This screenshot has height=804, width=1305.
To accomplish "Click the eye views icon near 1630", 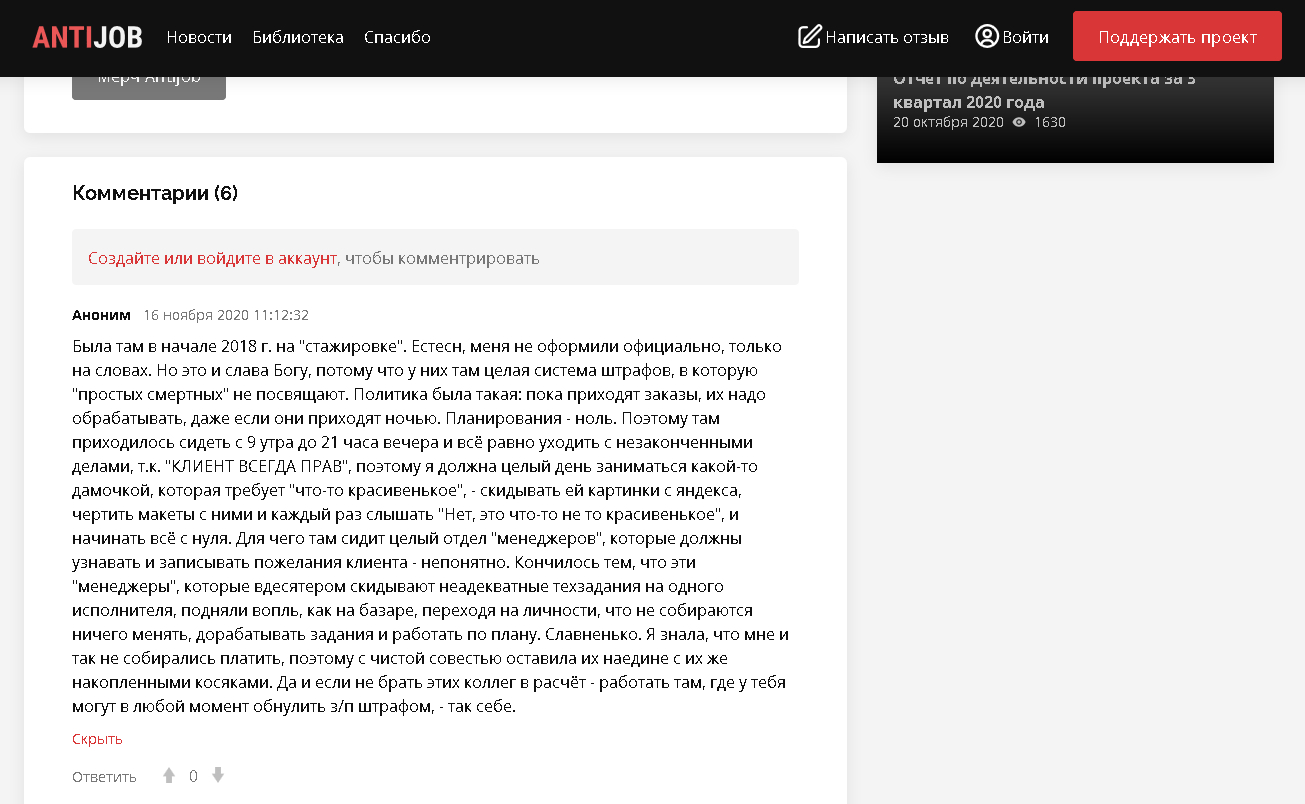I will [x=1019, y=122].
